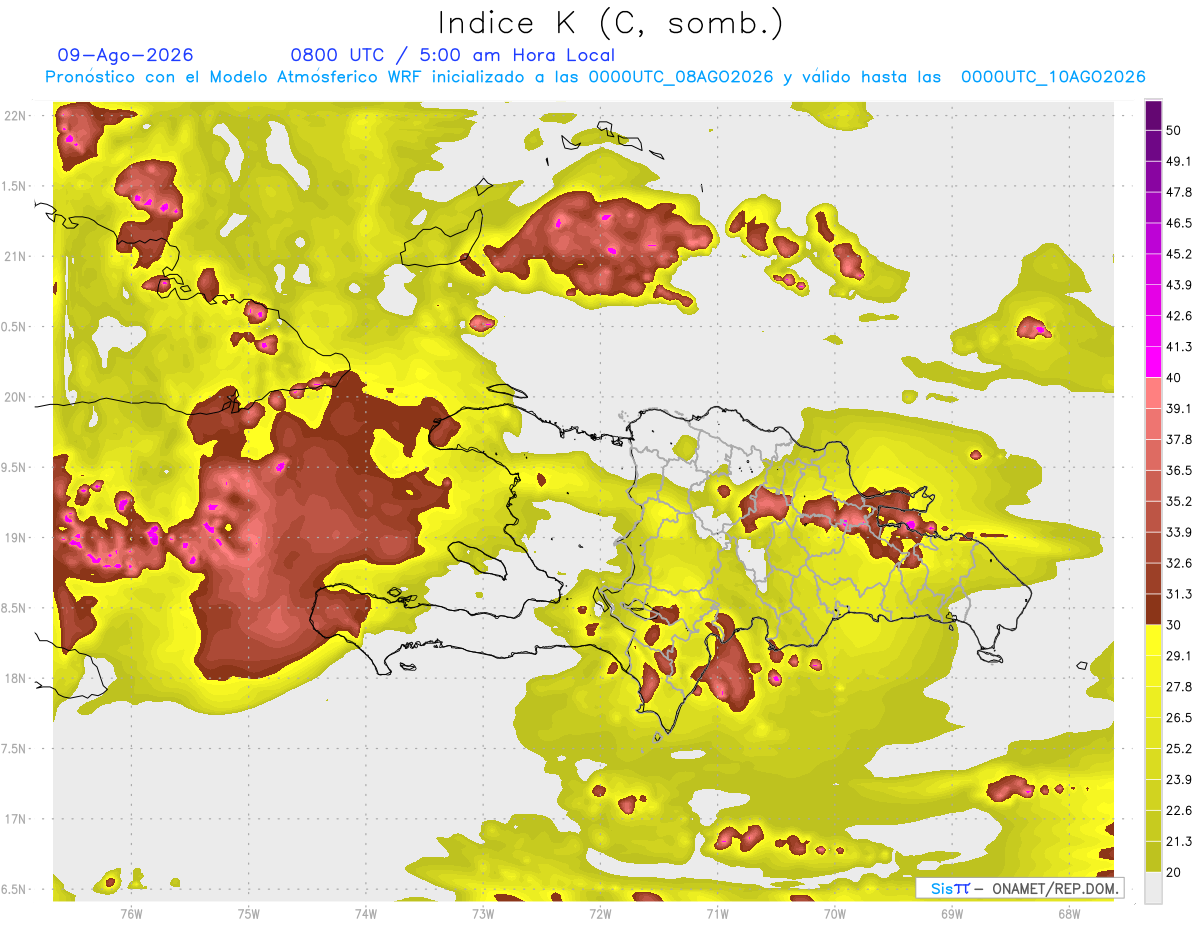Click the colorbar value '36.5'
The image size is (1200, 927).
1178,470
